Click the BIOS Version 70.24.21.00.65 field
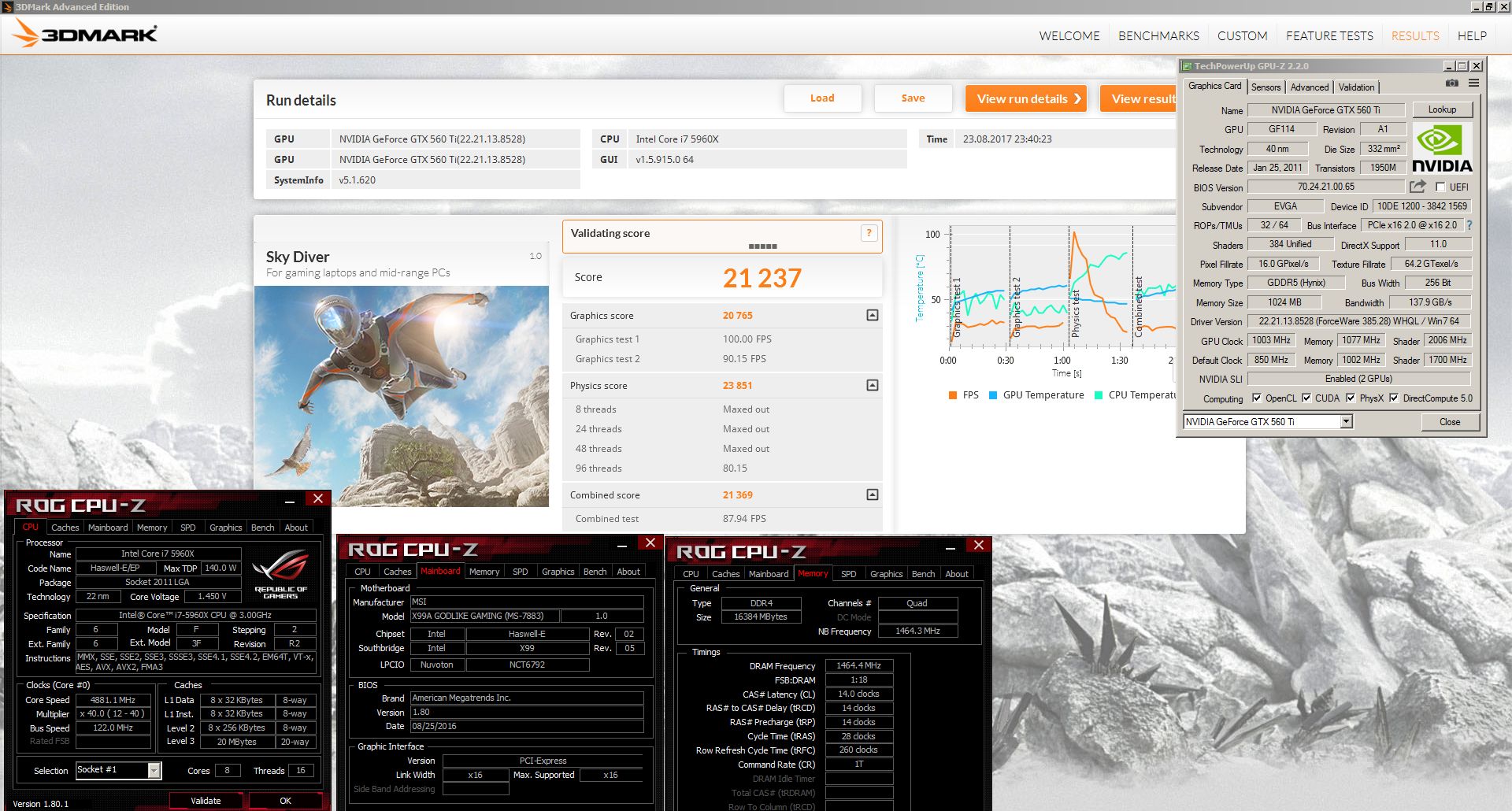1512x811 pixels. point(1325,187)
